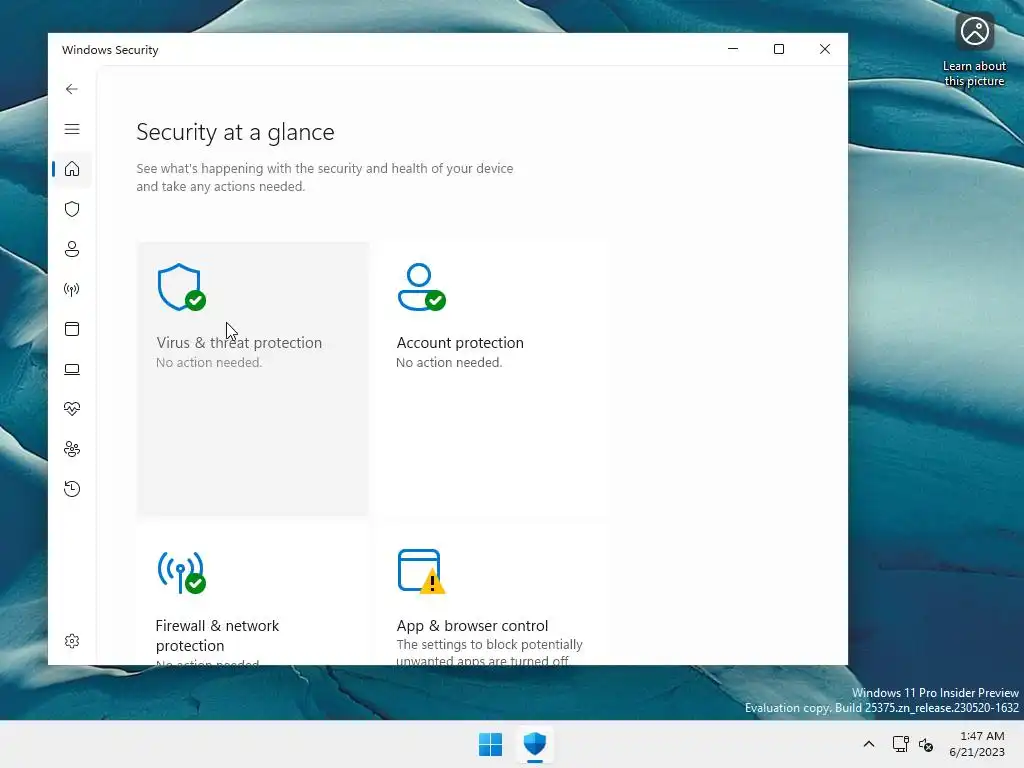Open Firewall & network antenna icon in sidebar
This screenshot has height=768, width=1024.
pos(72,289)
